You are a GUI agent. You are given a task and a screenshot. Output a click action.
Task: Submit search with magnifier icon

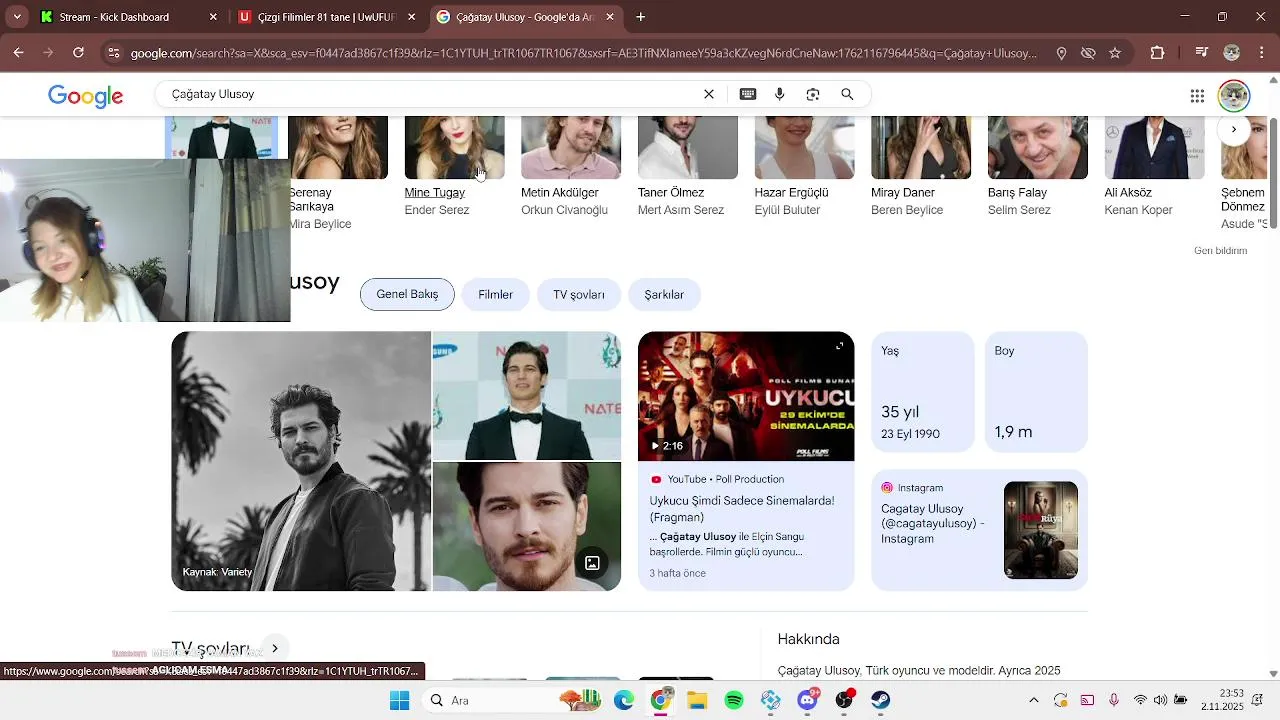coord(847,94)
